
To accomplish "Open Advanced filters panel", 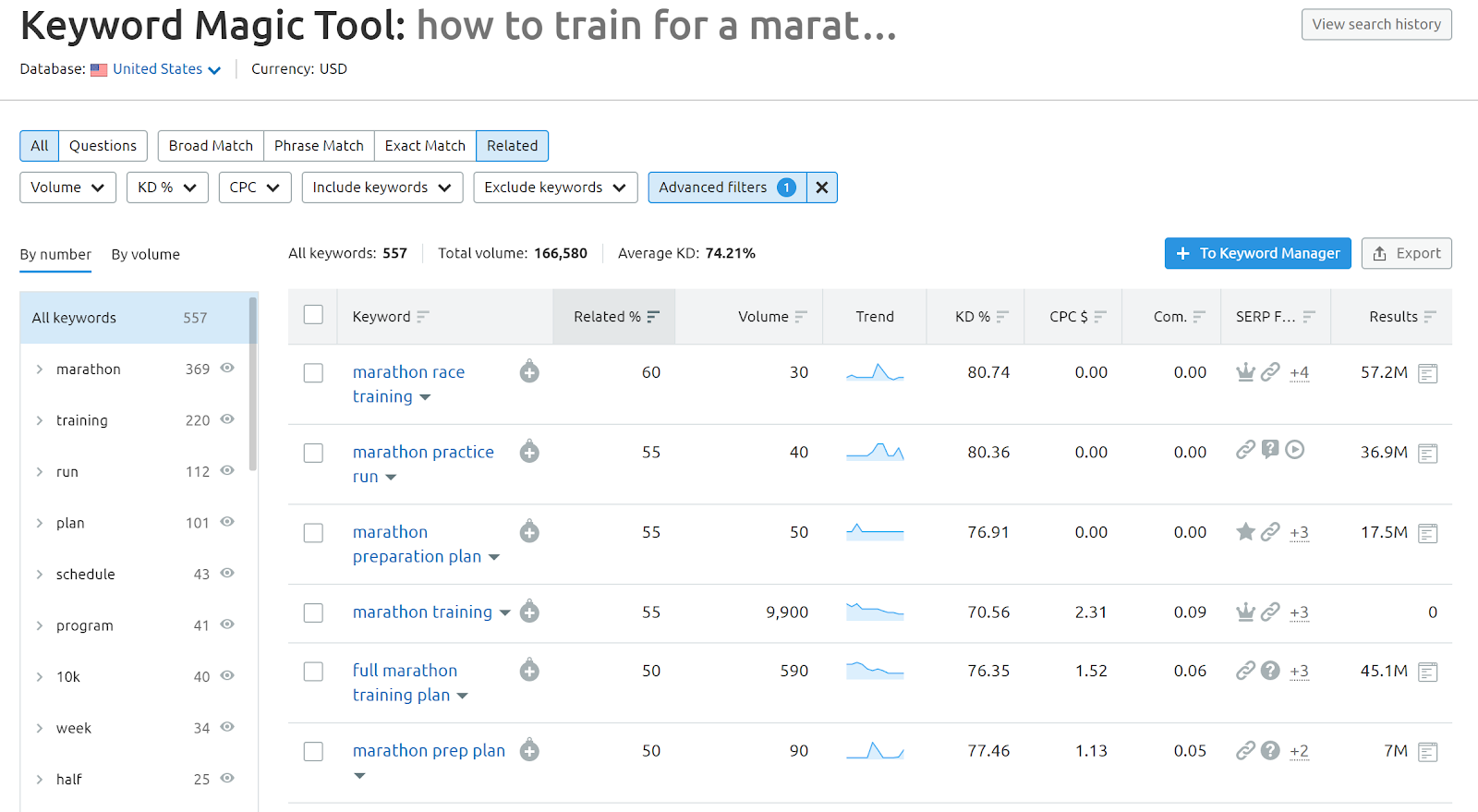I will (x=727, y=188).
